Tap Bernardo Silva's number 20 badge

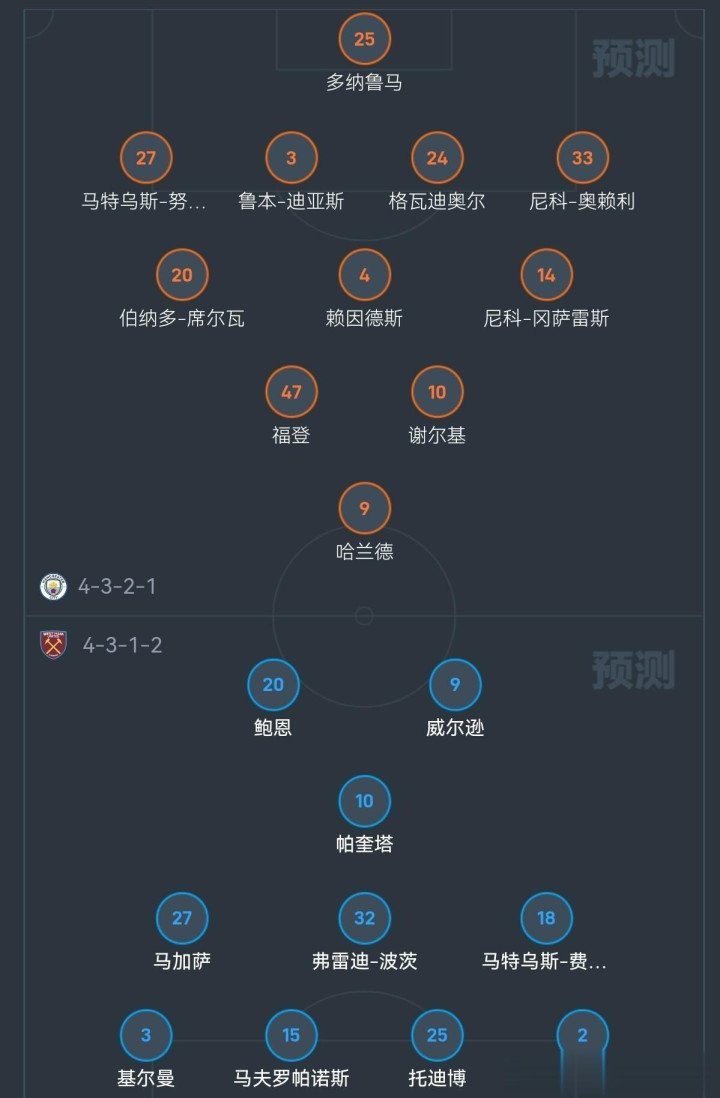pos(182,275)
